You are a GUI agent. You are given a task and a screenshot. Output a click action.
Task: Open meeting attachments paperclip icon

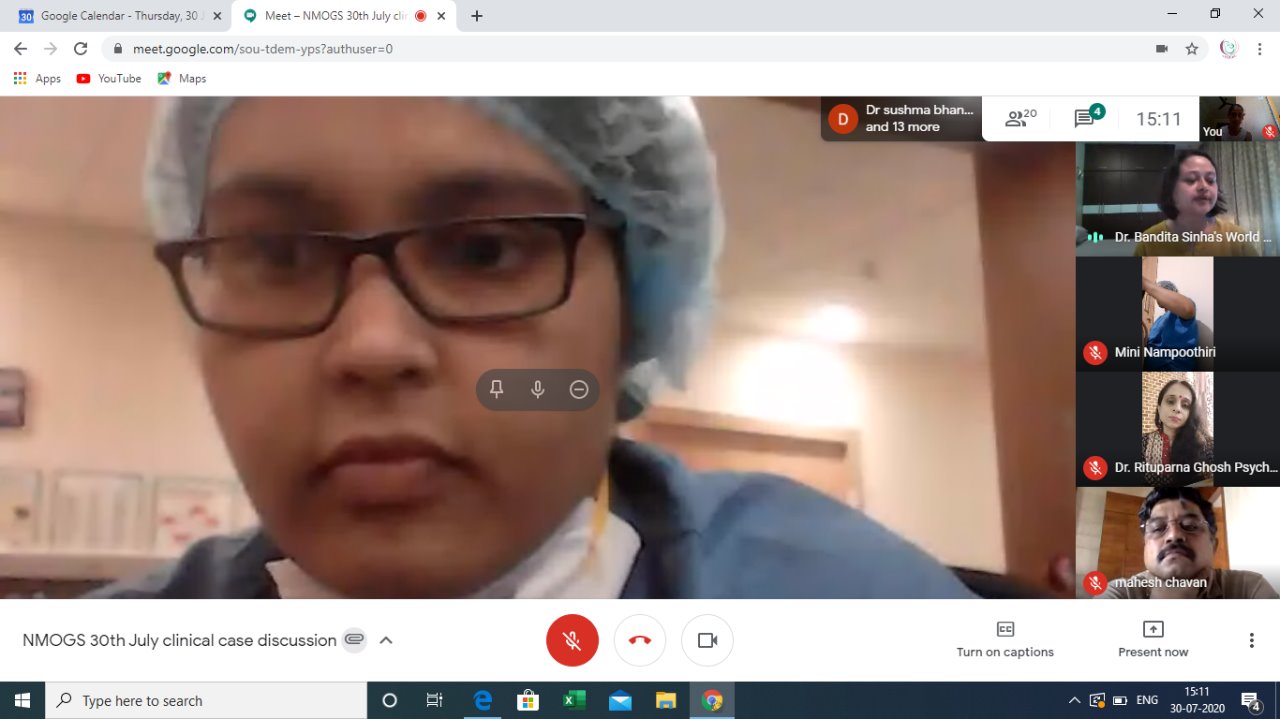coord(354,640)
